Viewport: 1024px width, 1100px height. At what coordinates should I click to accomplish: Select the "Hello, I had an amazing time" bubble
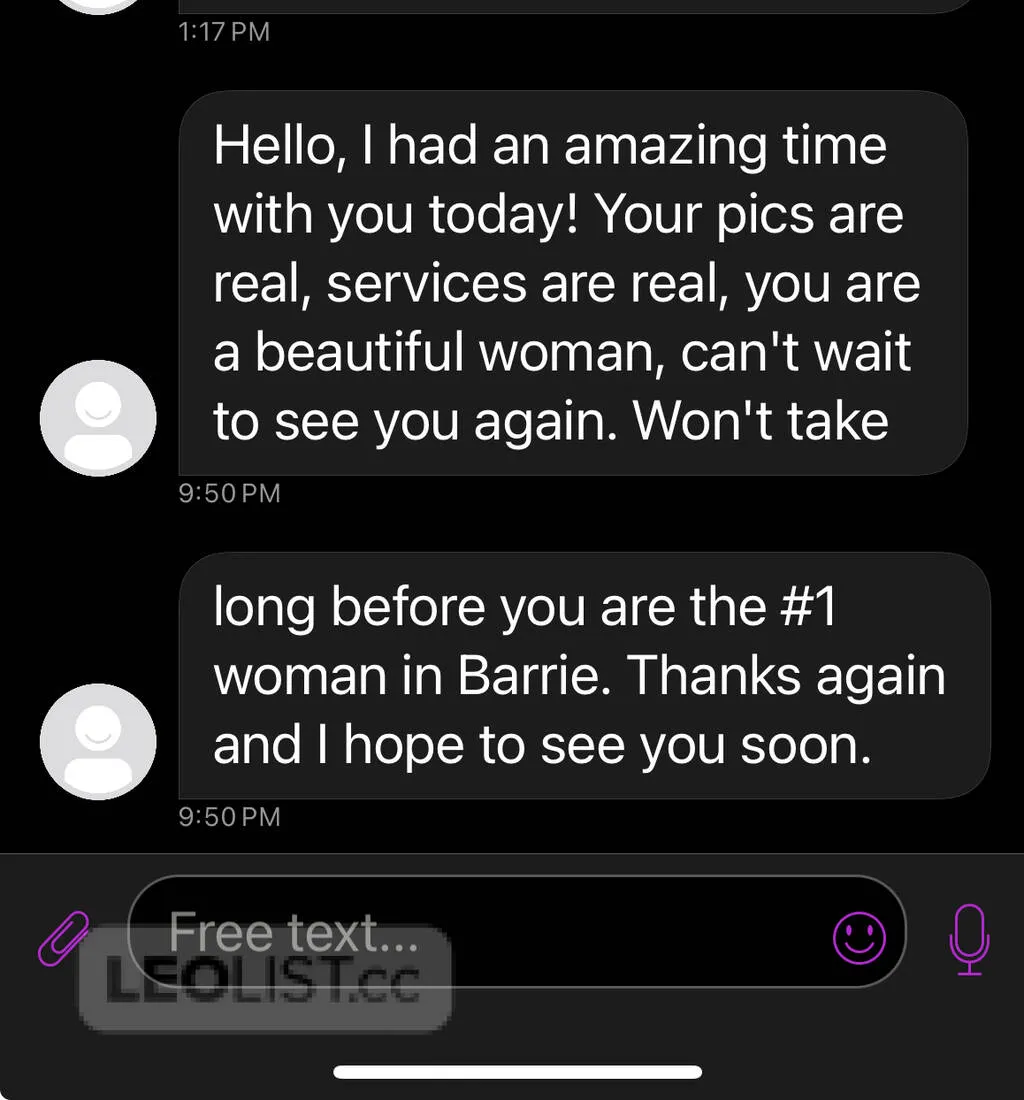(573, 283)
